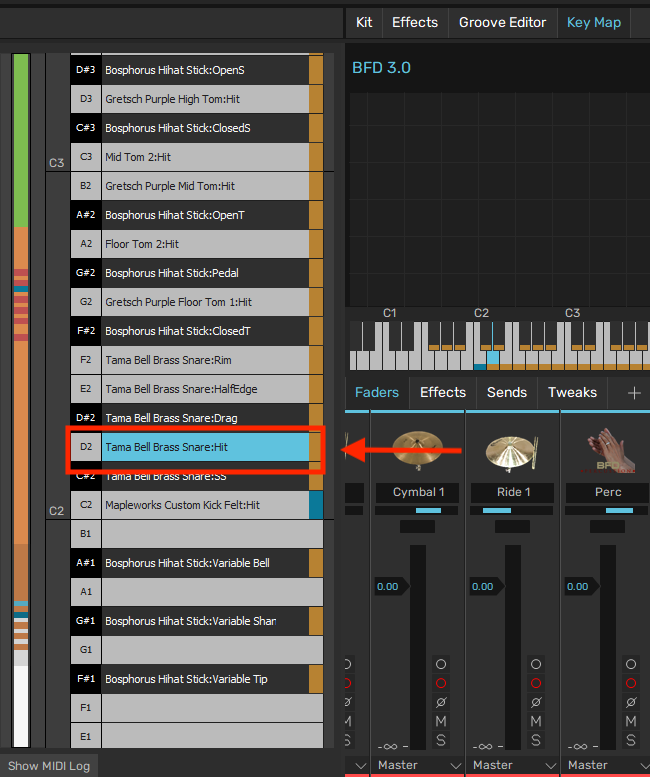The height and width of the screenshot is (777, 650).
Task: Select the Key Map tab
Action: tap(594, 22)
